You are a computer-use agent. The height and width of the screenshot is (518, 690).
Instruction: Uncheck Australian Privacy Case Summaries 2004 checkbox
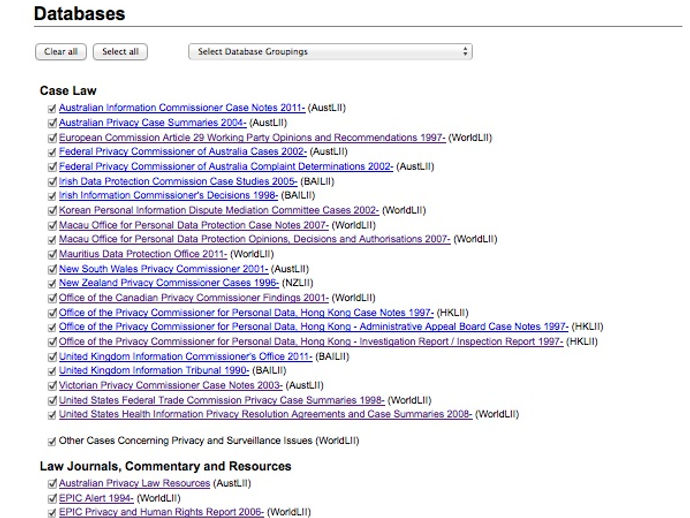52,123
